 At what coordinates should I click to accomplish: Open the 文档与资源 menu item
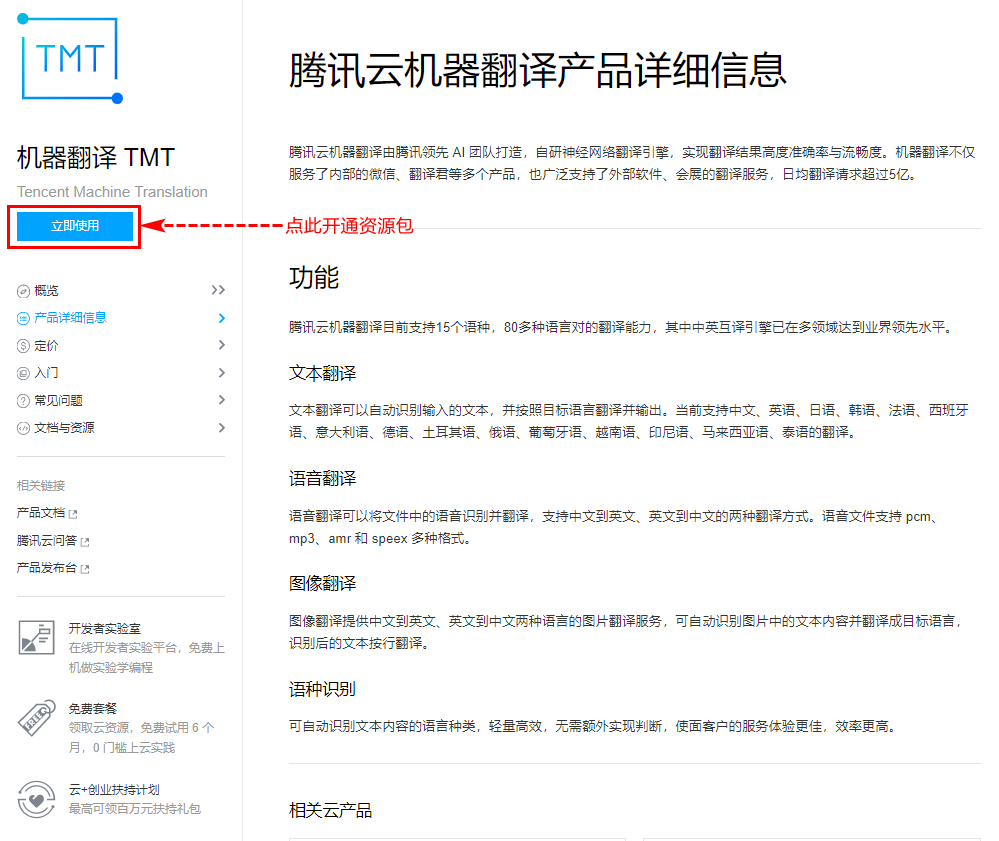tap(64, 428)
